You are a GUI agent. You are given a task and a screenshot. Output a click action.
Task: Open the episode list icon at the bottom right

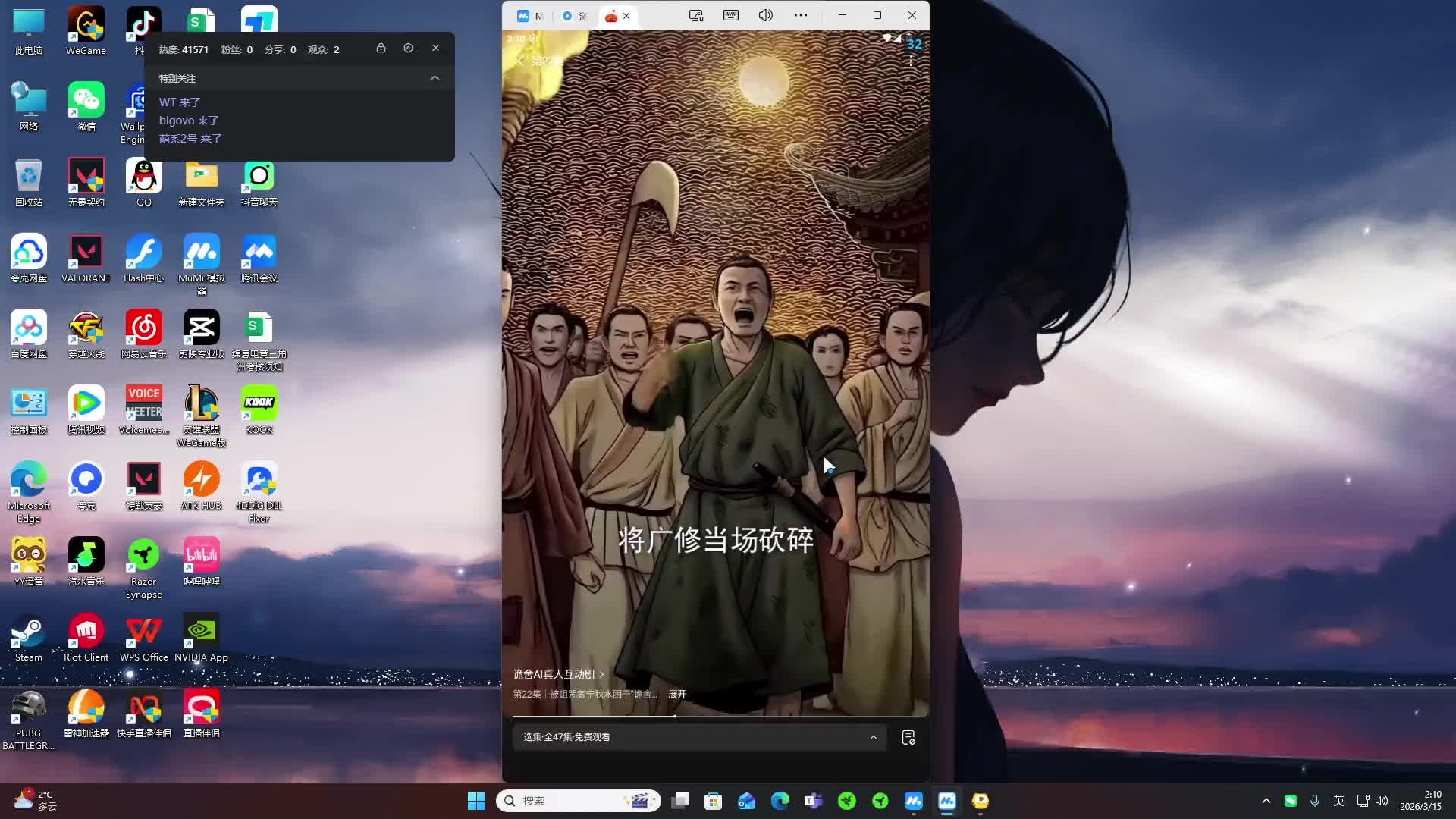point(908,737)
